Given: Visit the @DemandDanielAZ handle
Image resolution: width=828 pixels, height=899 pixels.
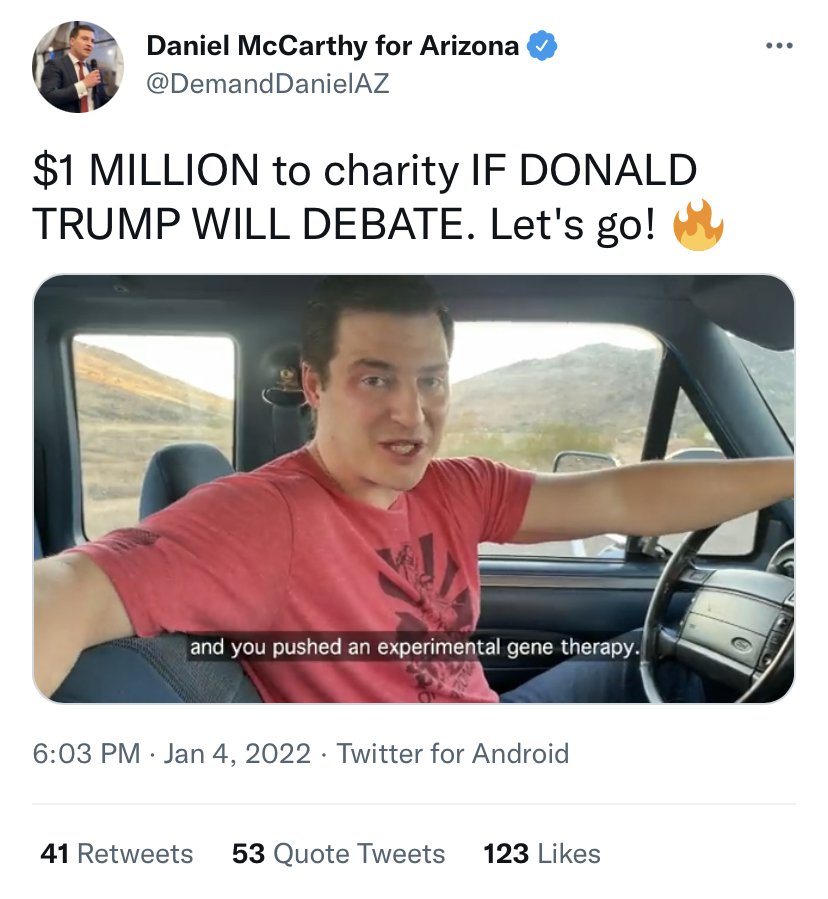Looking at the screenshot, I should 267,84.
